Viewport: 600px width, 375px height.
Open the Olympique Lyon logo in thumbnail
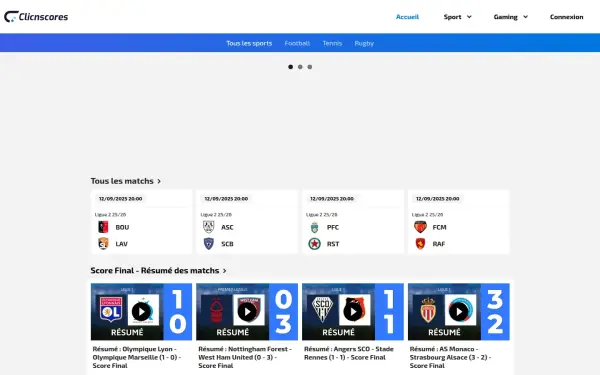click(x=111, y=310)
